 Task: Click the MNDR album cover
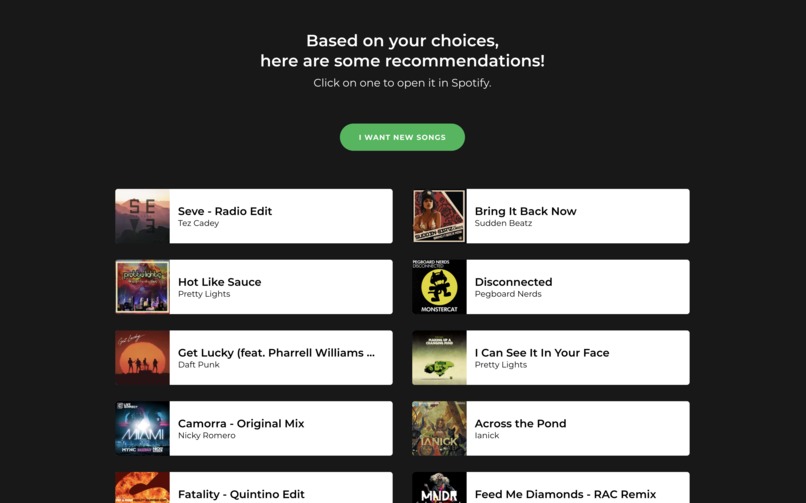(439, 488)
